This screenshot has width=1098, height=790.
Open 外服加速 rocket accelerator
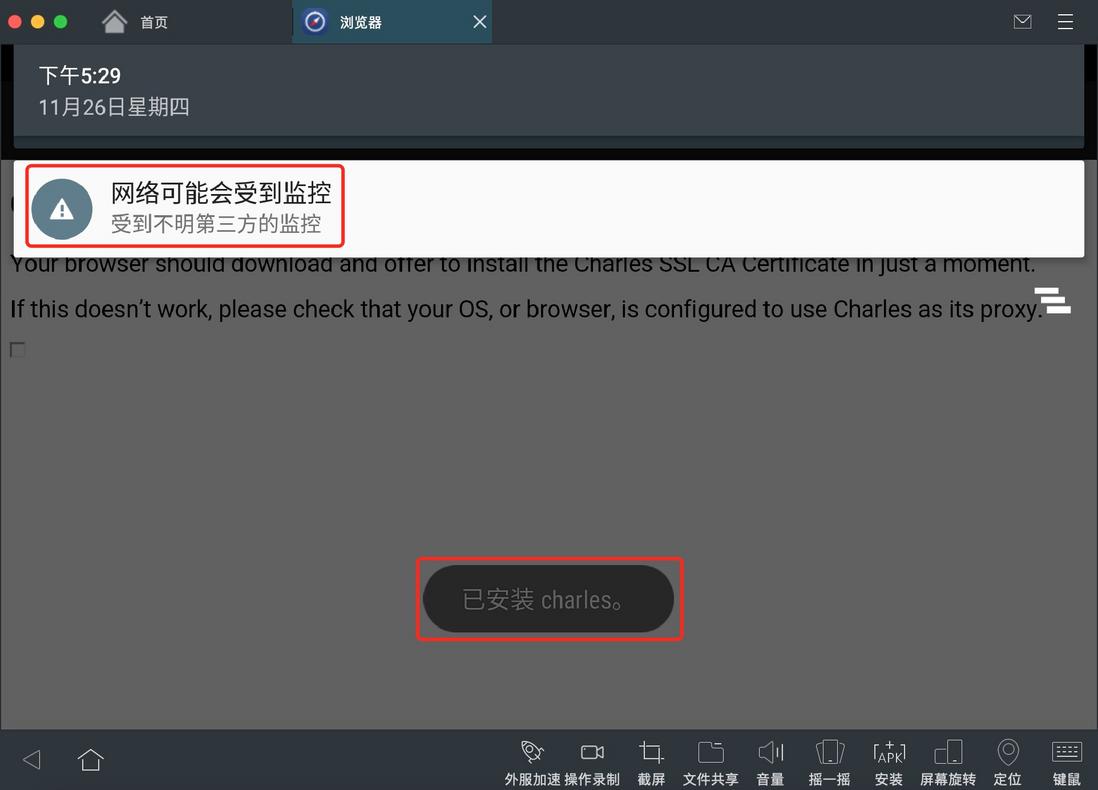532,763
